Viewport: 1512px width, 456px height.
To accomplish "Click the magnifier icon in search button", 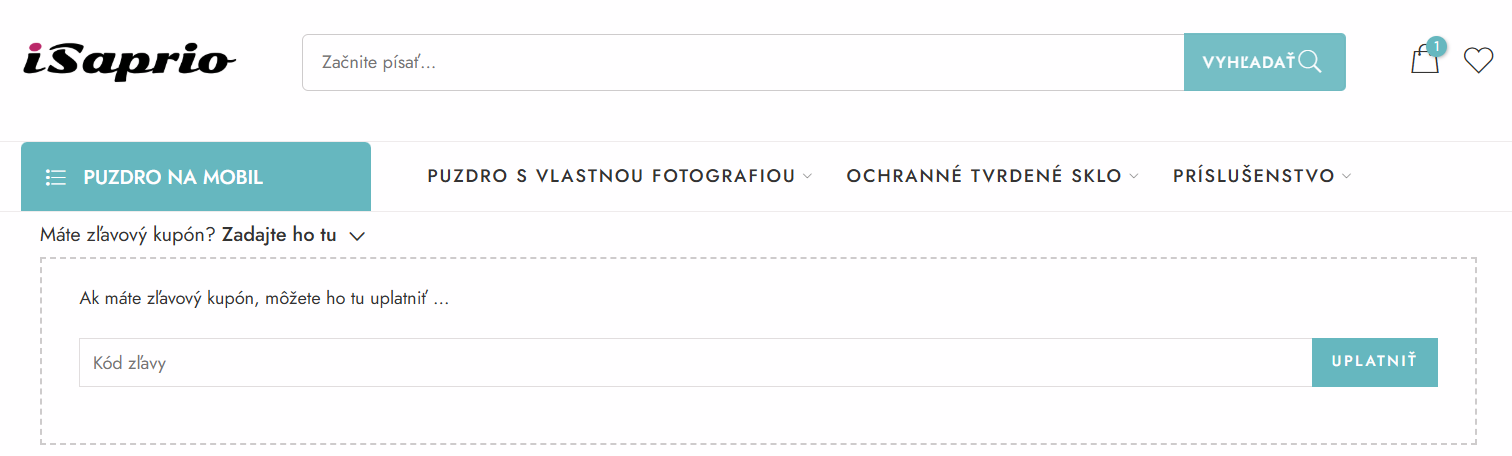I will (x=1310, y=62).
